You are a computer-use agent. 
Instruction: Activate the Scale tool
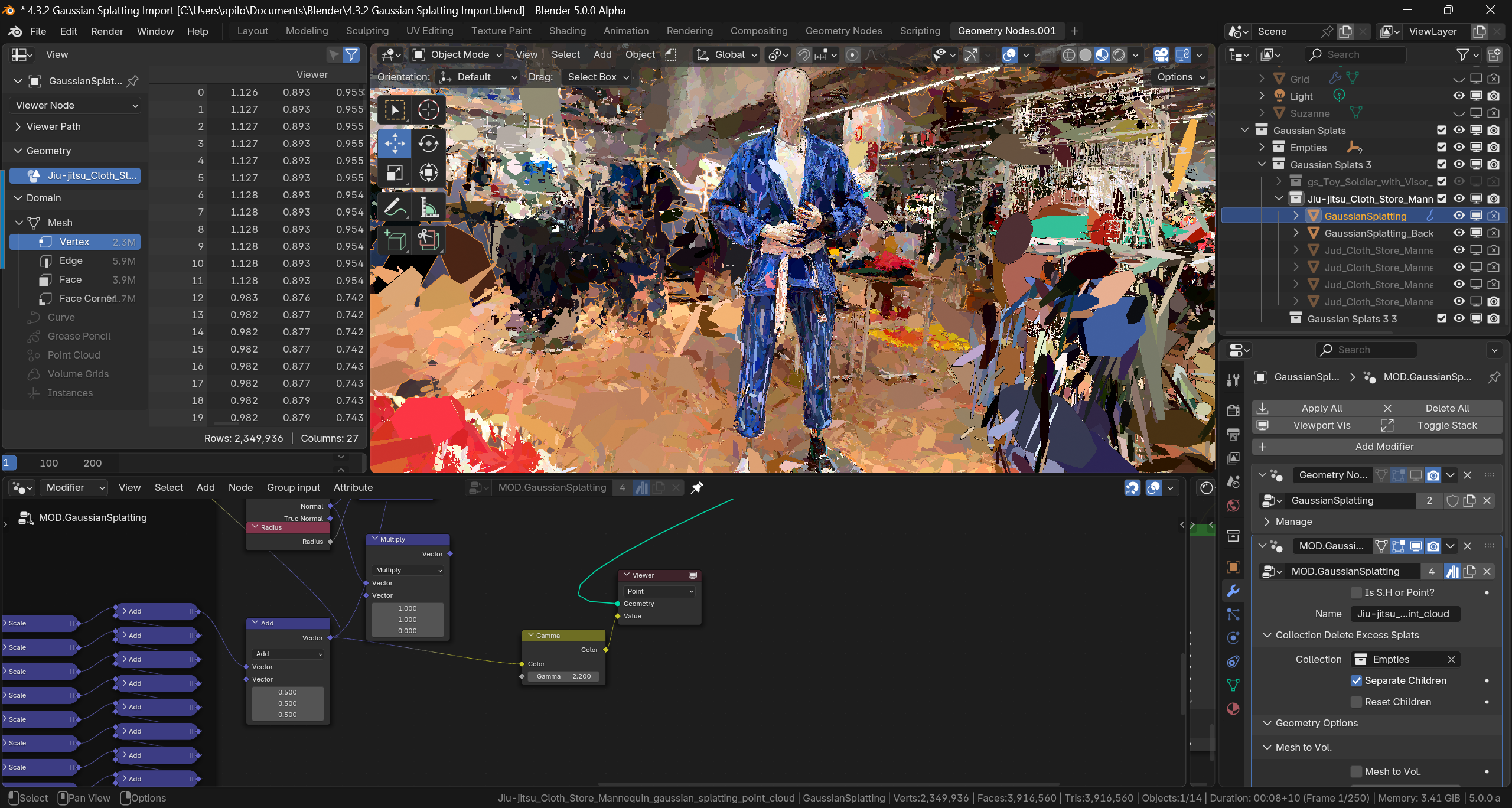point(395,172)
